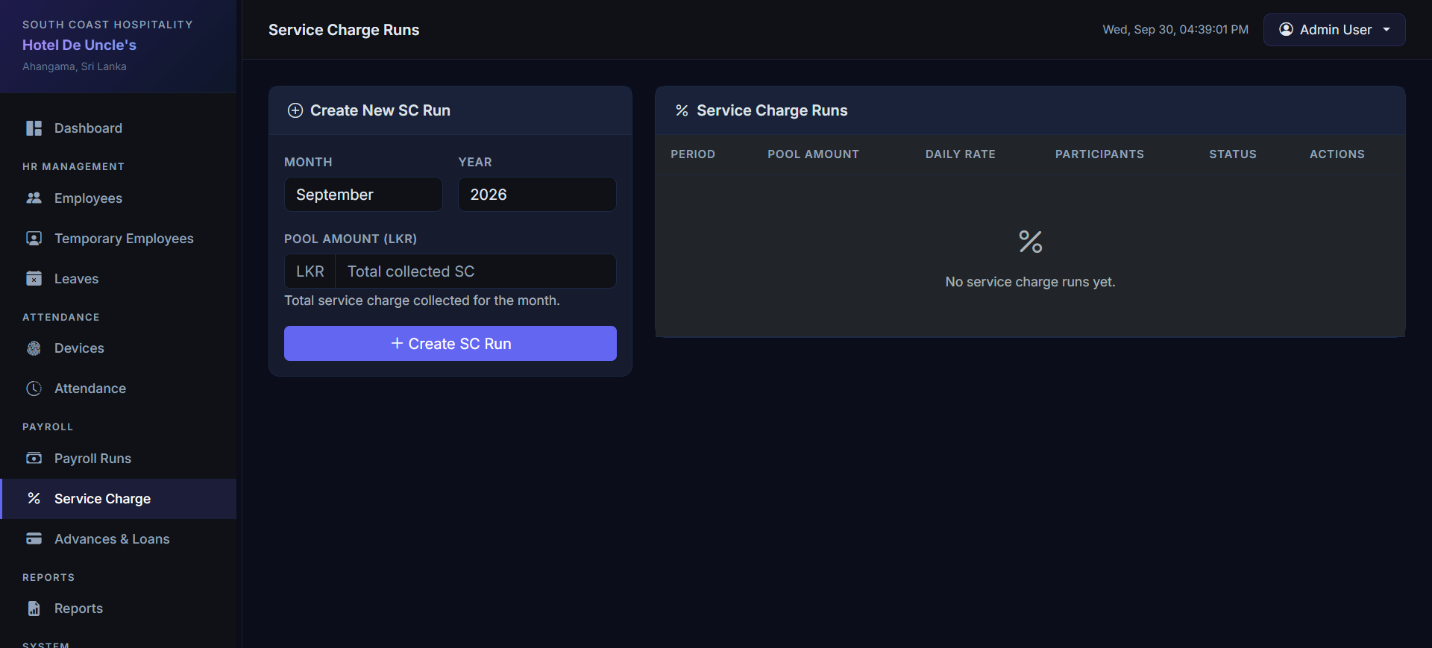
Task: Click the Advances & Loans card icon
Action: [x=34, y=538]
